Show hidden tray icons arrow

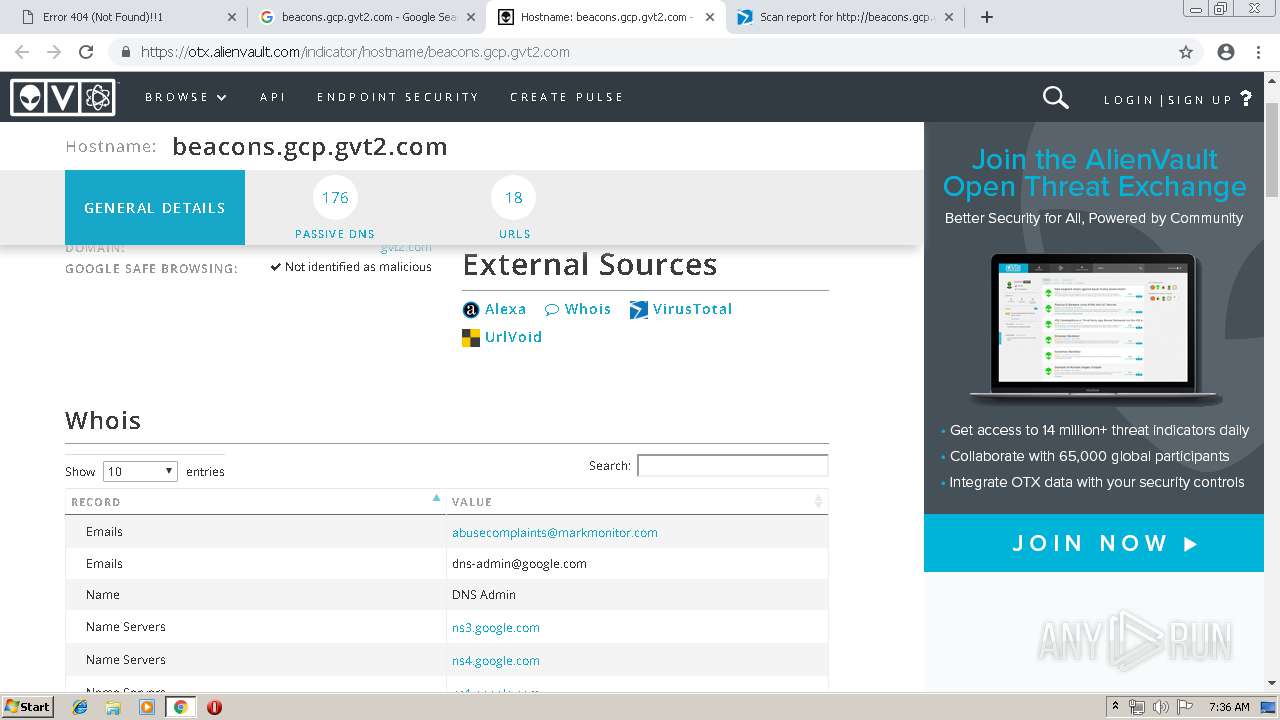pos(1115,707)
